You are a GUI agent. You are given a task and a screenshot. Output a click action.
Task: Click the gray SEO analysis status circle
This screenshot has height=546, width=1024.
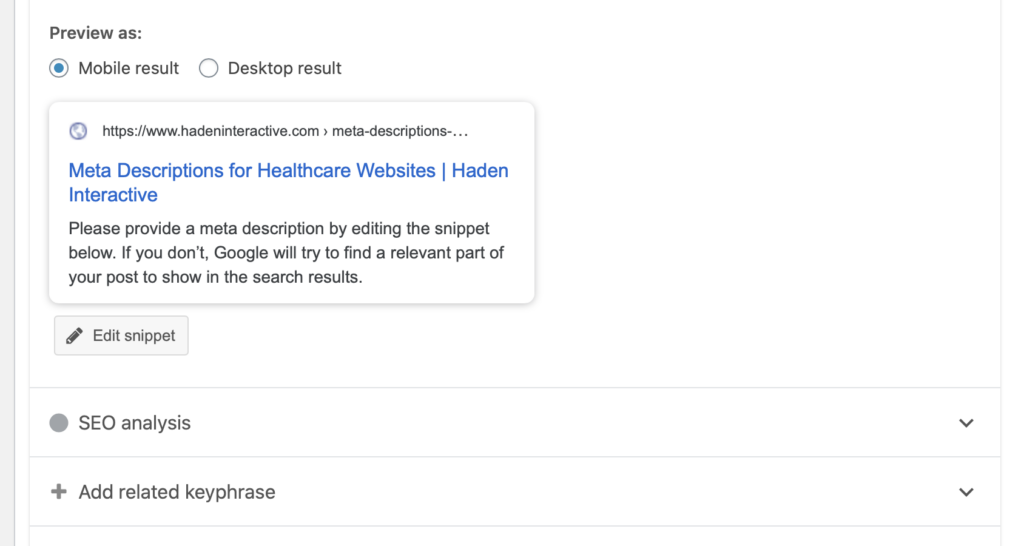[x=59, y=423]
